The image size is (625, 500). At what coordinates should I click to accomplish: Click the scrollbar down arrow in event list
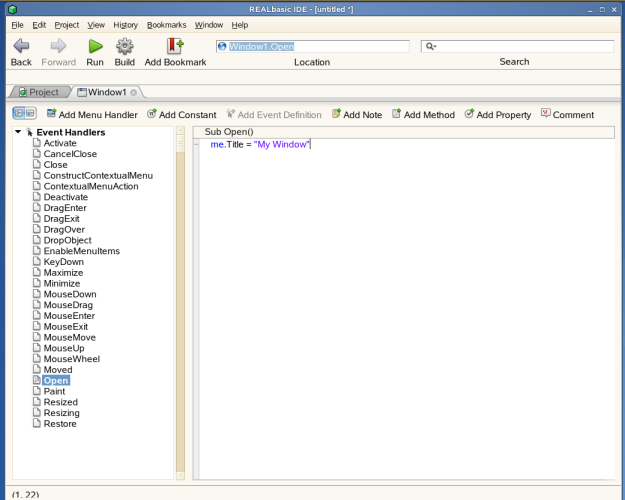[x=180, y=475]
